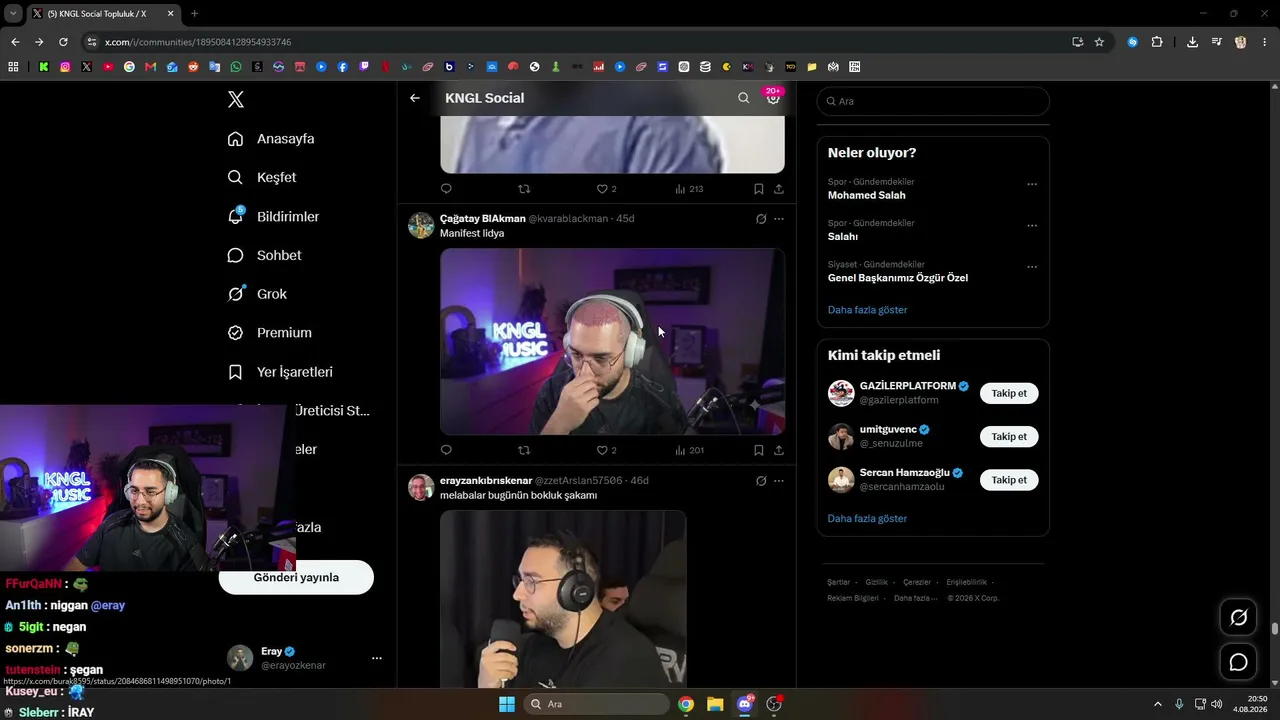This screenshot has height=720, width=1280.
Task: Go back using the KNGL Social header arrow
Action: [x=415, y=98]
